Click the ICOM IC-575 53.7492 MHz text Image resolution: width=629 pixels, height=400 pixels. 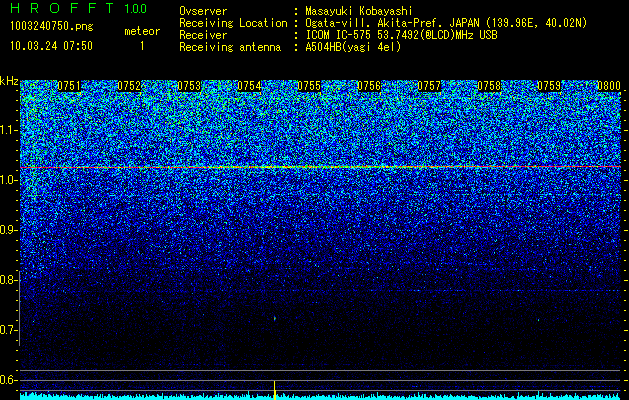(402, 35)
